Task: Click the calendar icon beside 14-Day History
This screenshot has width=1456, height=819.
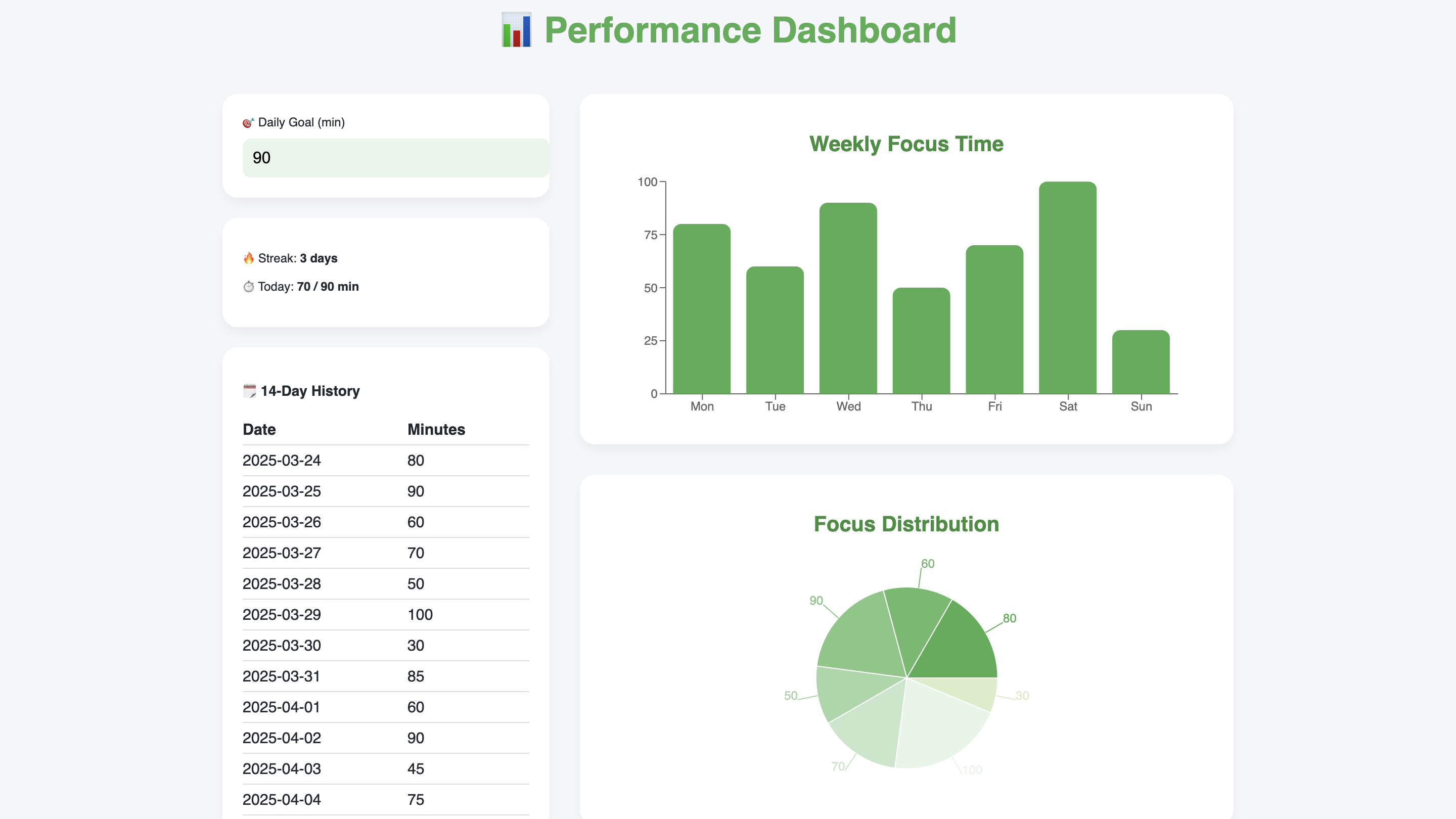Action: (249, 391)
